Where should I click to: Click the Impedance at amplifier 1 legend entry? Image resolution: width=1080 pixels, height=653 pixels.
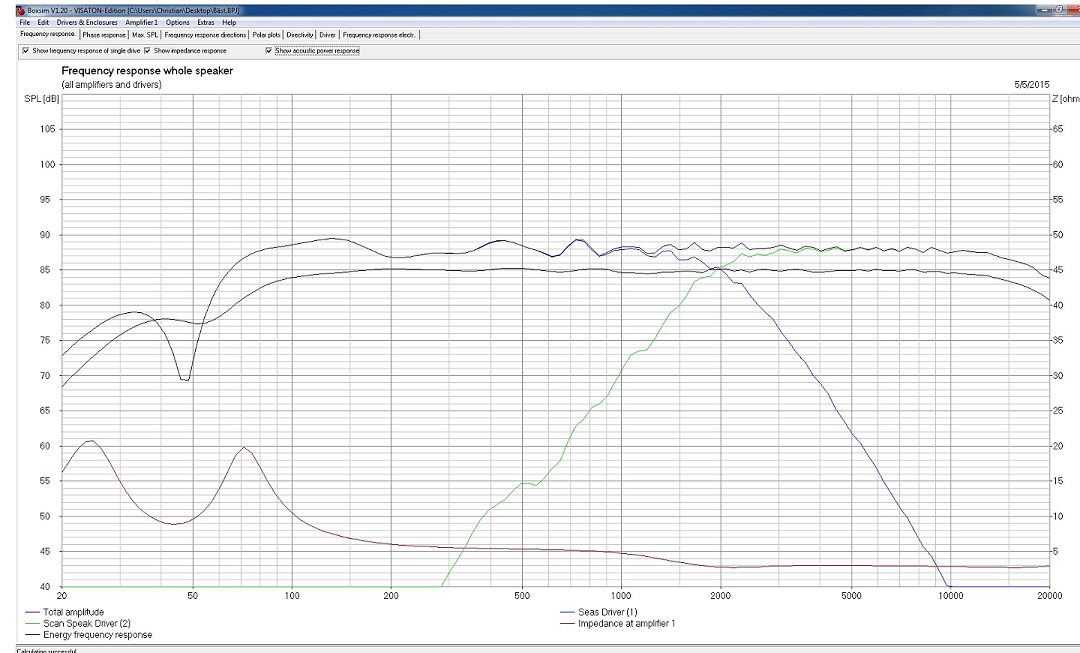tap(618, 623)
